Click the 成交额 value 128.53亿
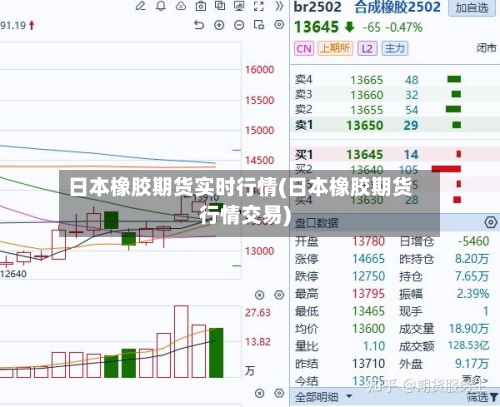Screen dimensions: 500x407 pyautogui.click(x=468, y=345)
